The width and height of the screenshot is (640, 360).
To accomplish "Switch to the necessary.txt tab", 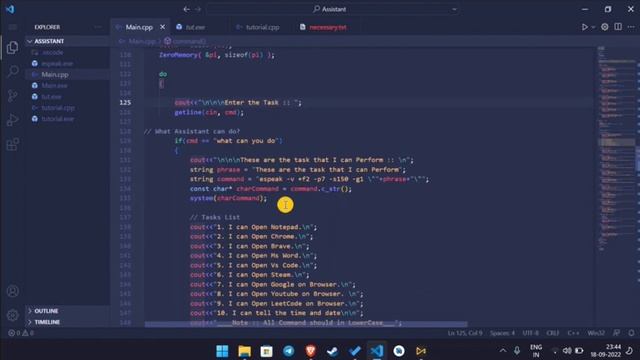I will click(328, 27).
